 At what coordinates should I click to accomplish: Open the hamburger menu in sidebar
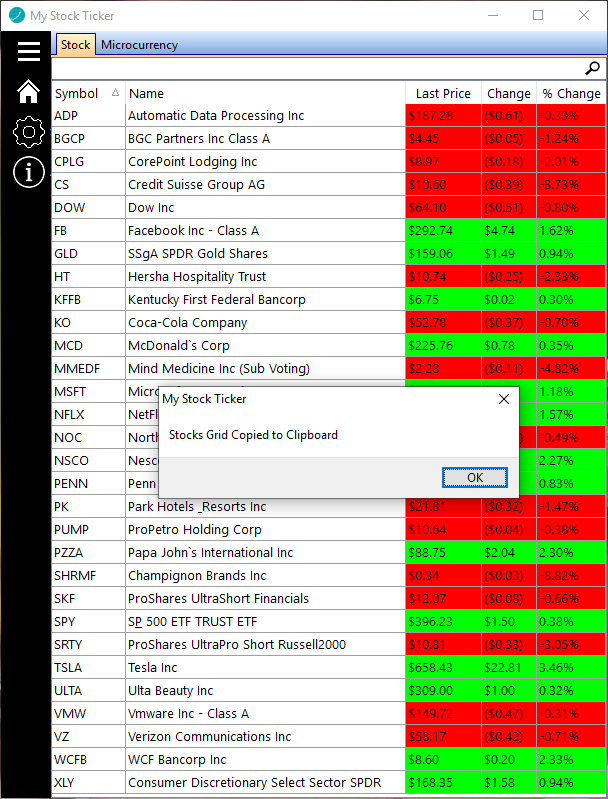[29, 51]
